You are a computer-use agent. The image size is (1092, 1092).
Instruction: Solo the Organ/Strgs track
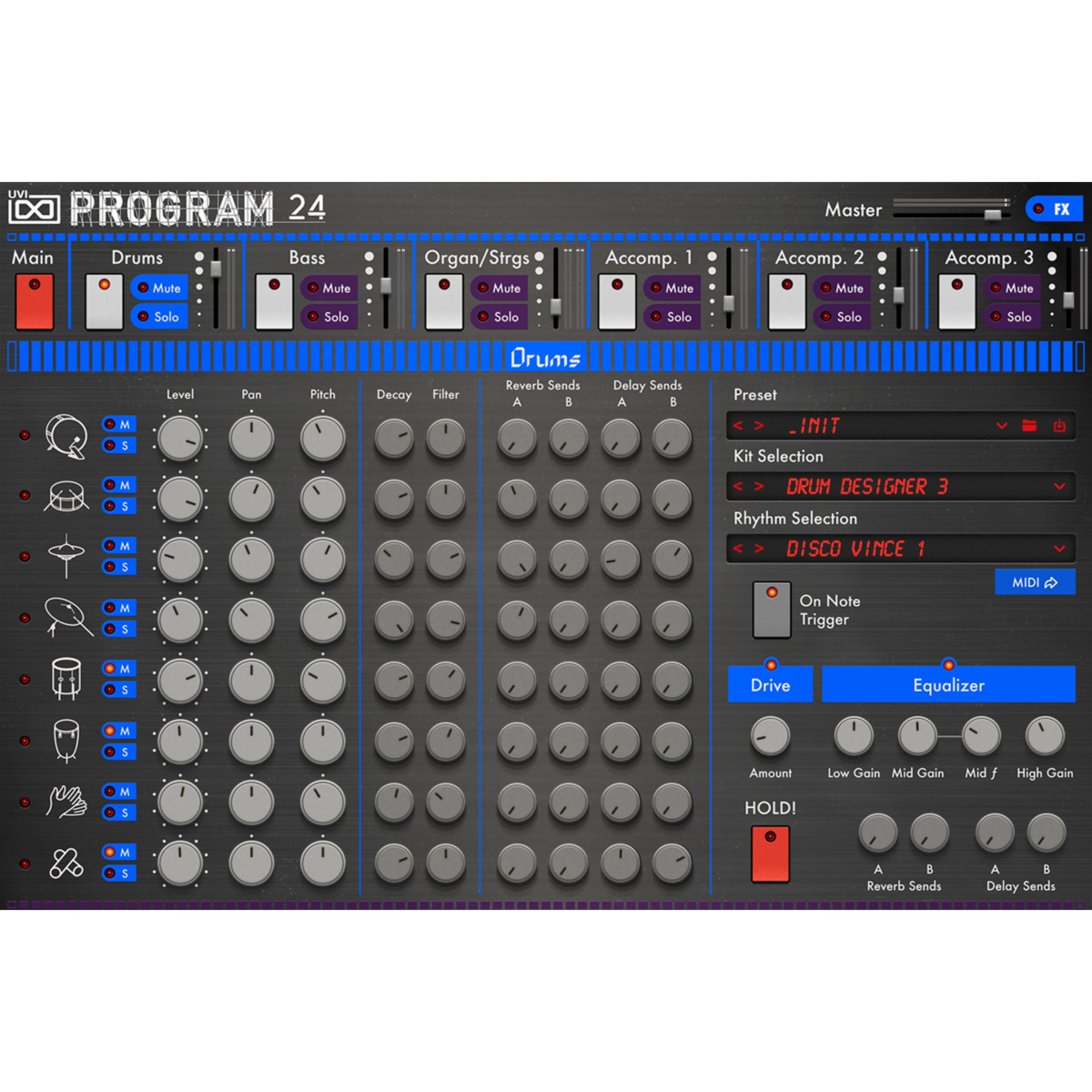tap(500, 317)
